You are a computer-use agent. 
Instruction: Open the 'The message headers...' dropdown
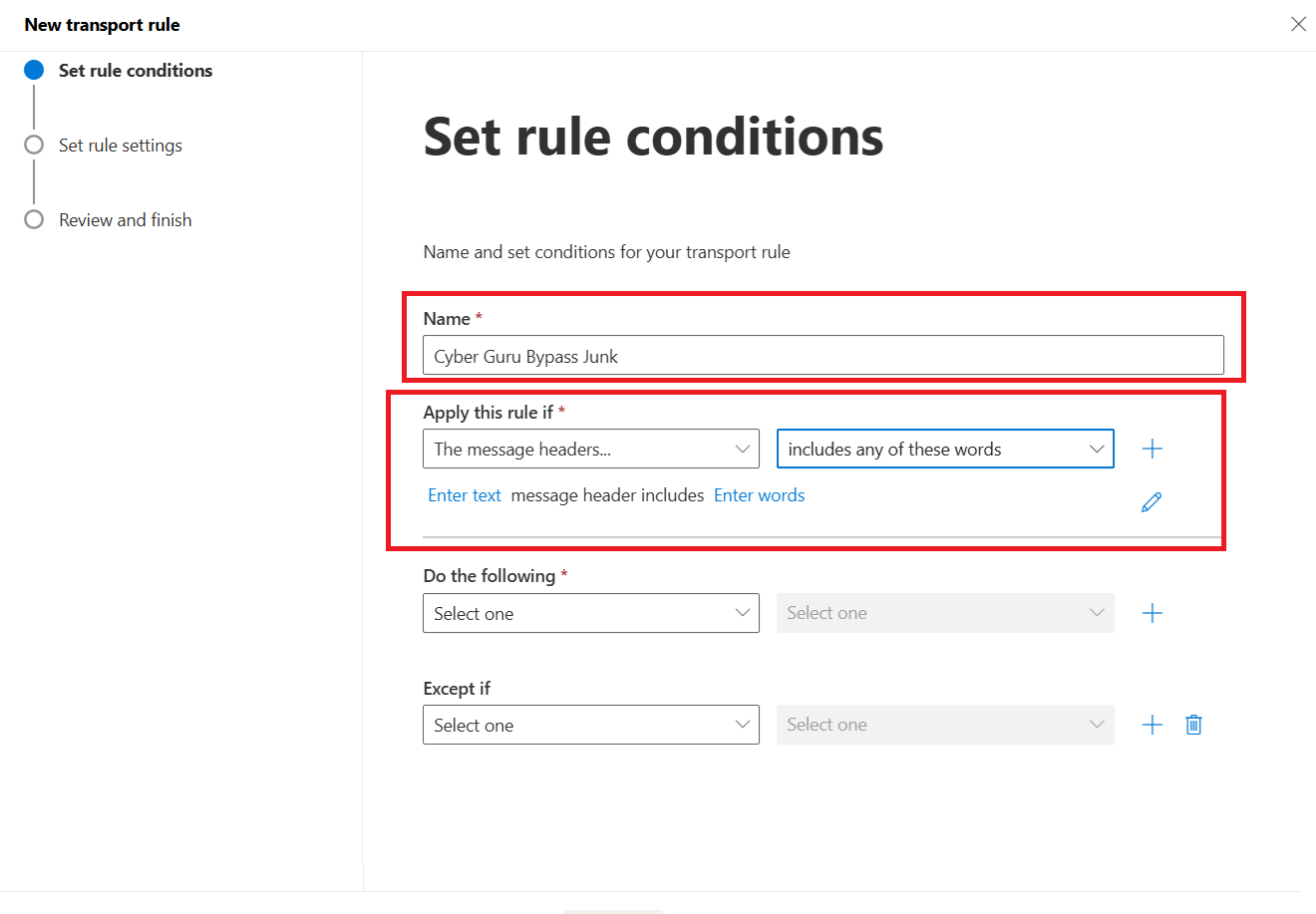591,449
